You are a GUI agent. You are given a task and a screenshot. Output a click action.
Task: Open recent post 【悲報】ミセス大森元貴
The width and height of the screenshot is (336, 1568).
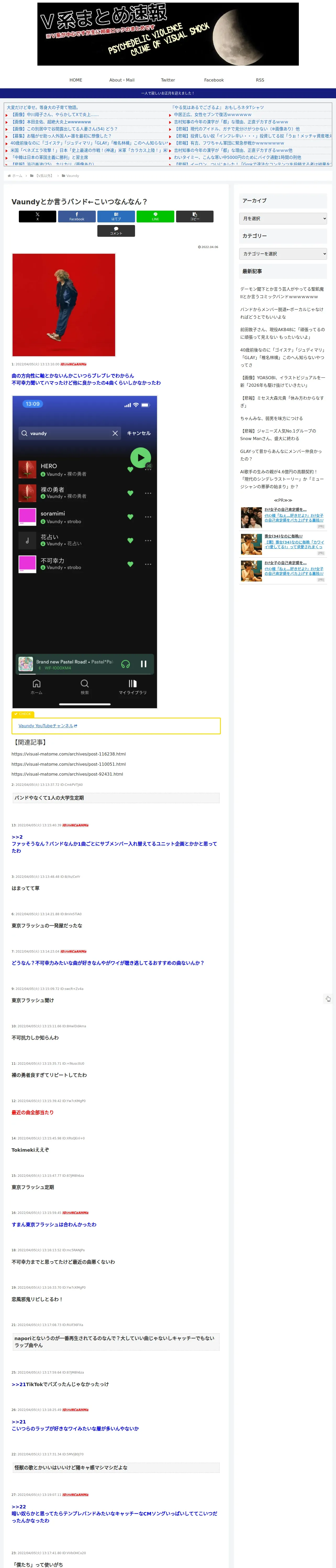pos(282,401)
